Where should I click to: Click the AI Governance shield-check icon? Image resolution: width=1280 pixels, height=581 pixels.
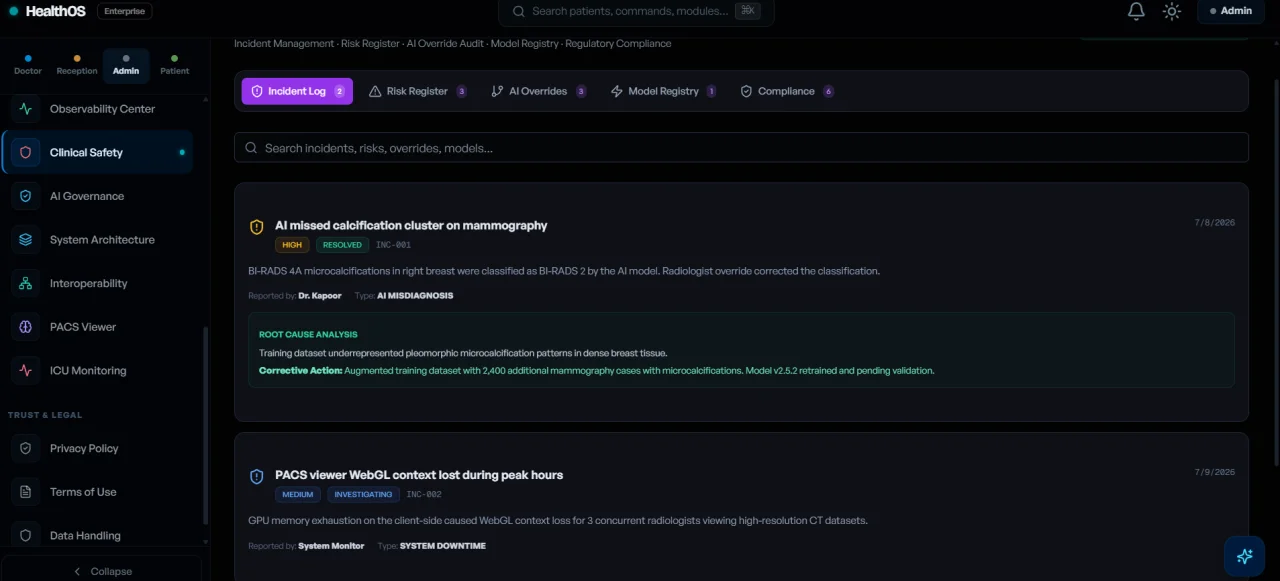coord(26,196)
